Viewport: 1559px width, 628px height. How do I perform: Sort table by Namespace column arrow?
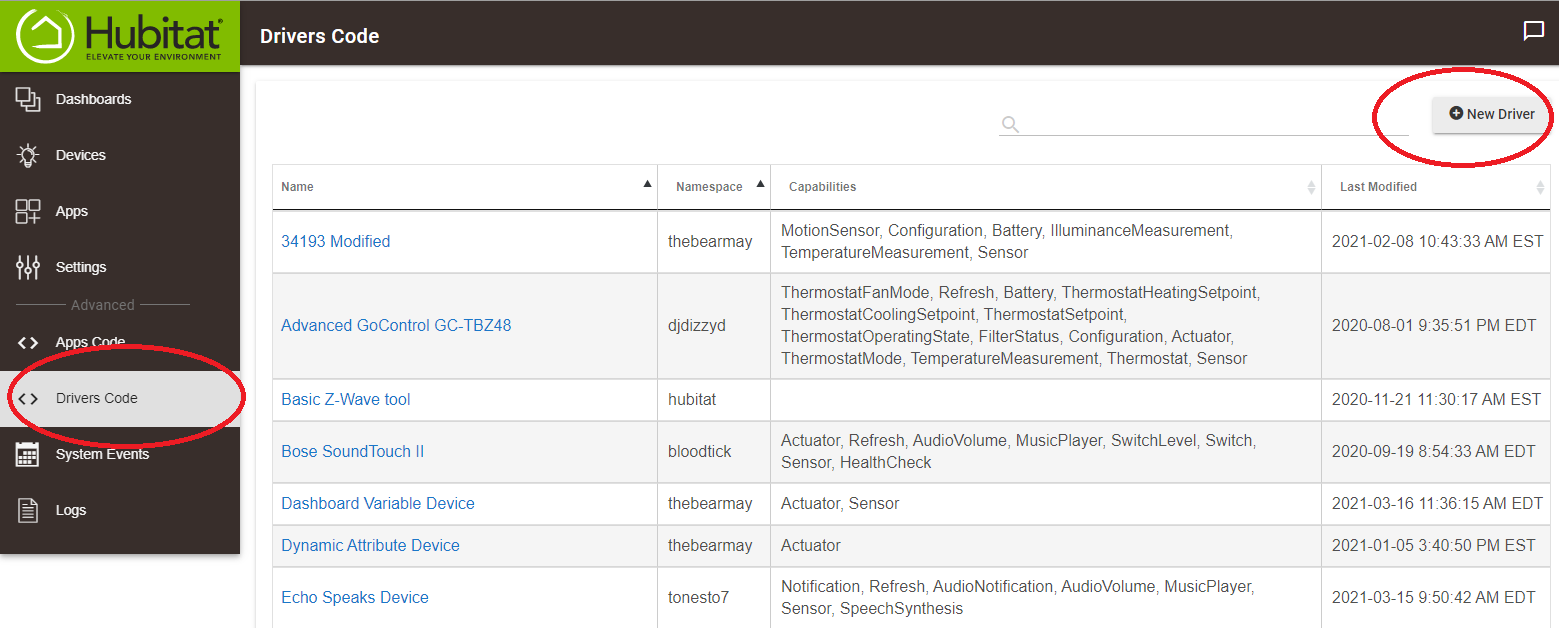click(x=760, y=185)
